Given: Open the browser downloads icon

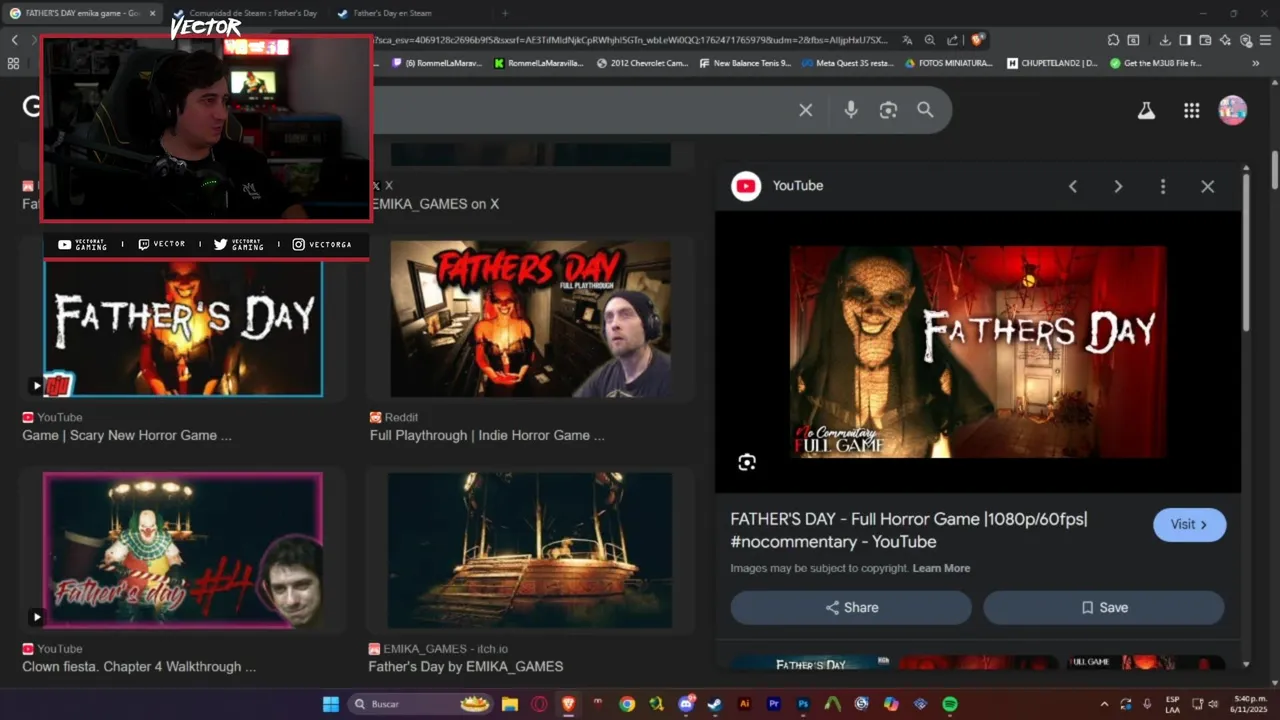Looking at the screenshot, I should pyautogui.click(x=1165, y=40).
